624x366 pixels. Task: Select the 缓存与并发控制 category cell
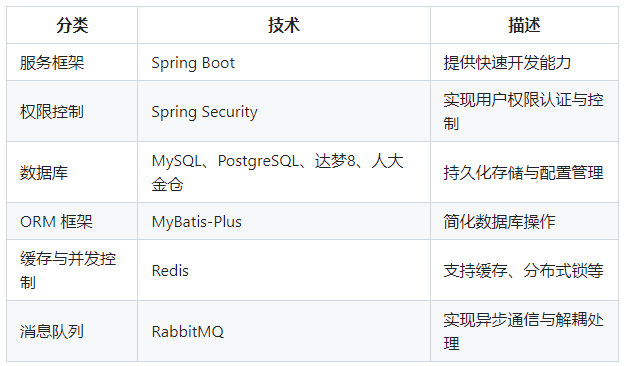[x=72, y=270]
